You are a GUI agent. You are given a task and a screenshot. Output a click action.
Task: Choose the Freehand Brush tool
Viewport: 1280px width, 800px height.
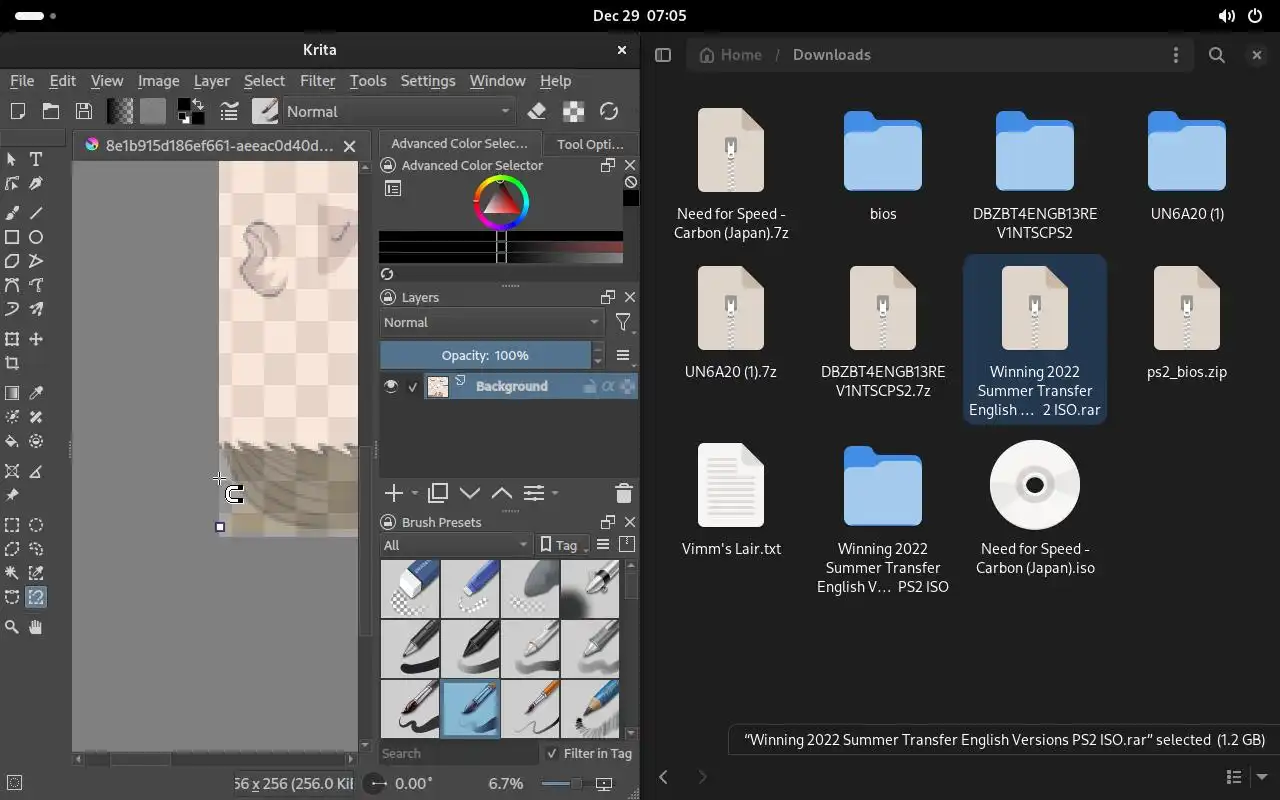pyautogui.click(x=12, y=213)
